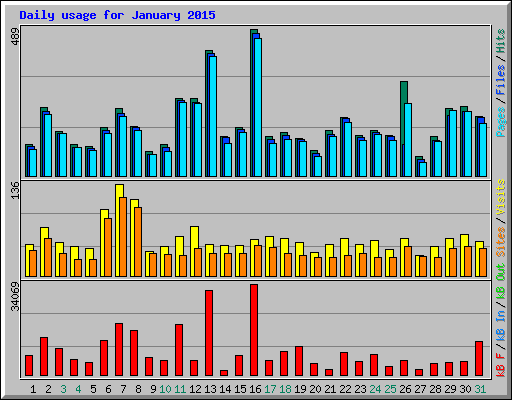This screenshot has width=512, height=400.
Task: Click the orange sites bar for day 8
Action: (x=138, y=242)
